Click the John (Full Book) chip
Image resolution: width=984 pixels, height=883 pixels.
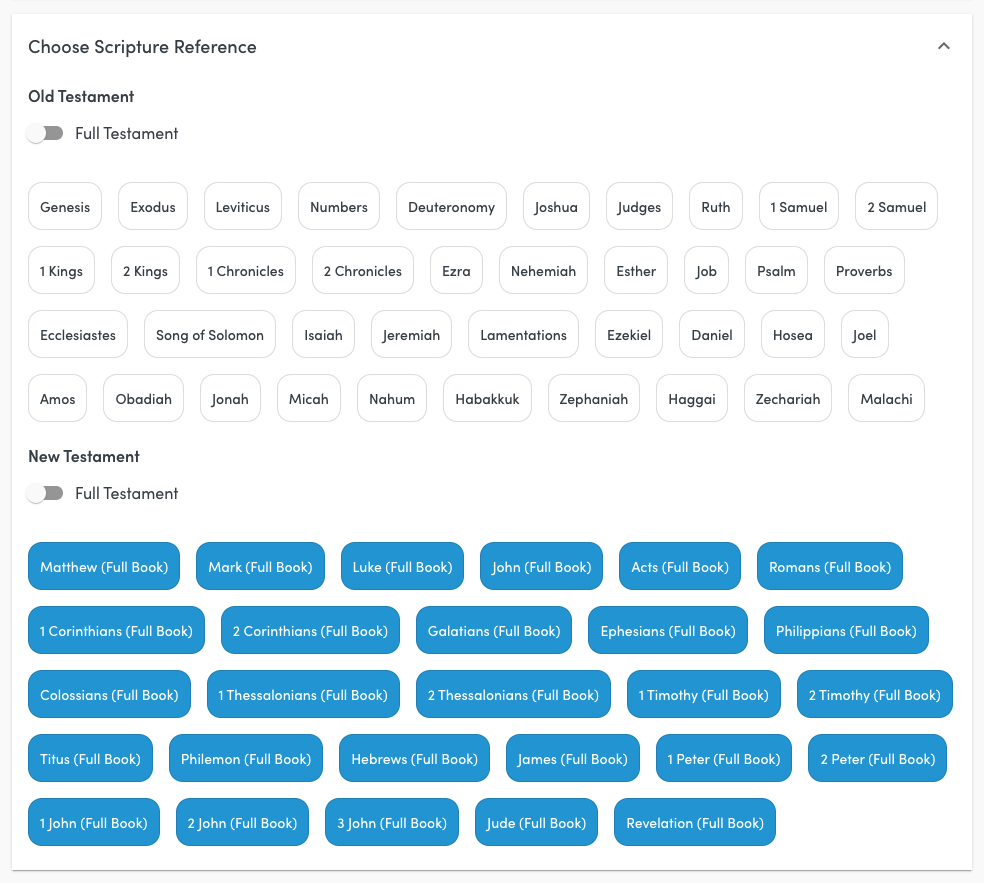(x=542, y=567)
